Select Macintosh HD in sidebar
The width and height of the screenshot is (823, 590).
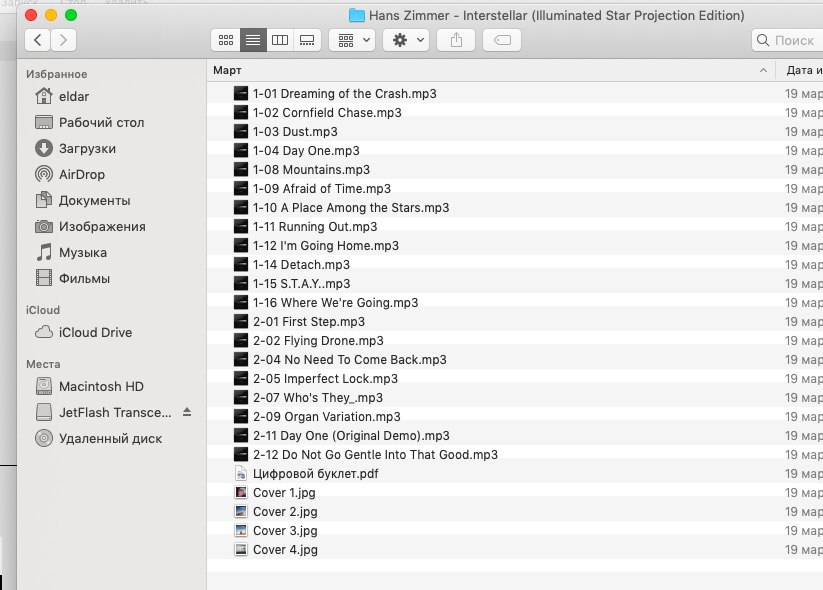89,386
